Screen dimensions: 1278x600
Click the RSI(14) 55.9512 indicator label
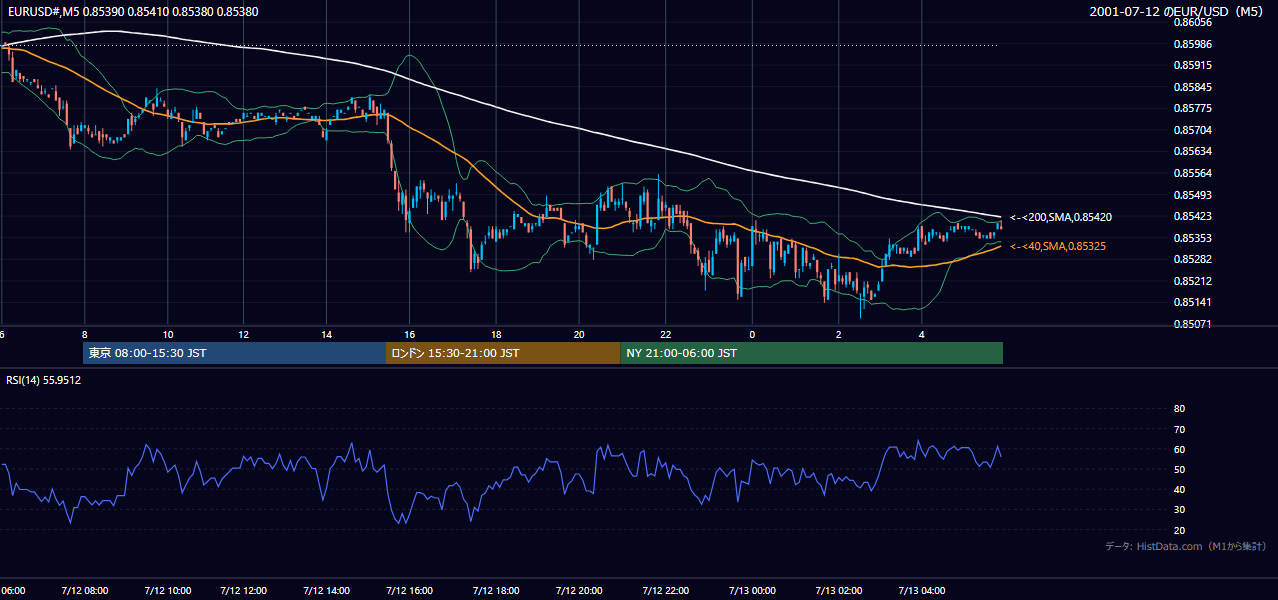[44, 380]
